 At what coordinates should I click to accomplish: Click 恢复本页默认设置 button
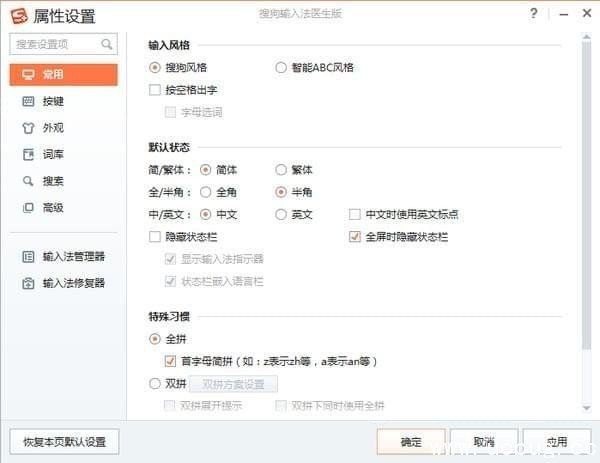[64, 441]
